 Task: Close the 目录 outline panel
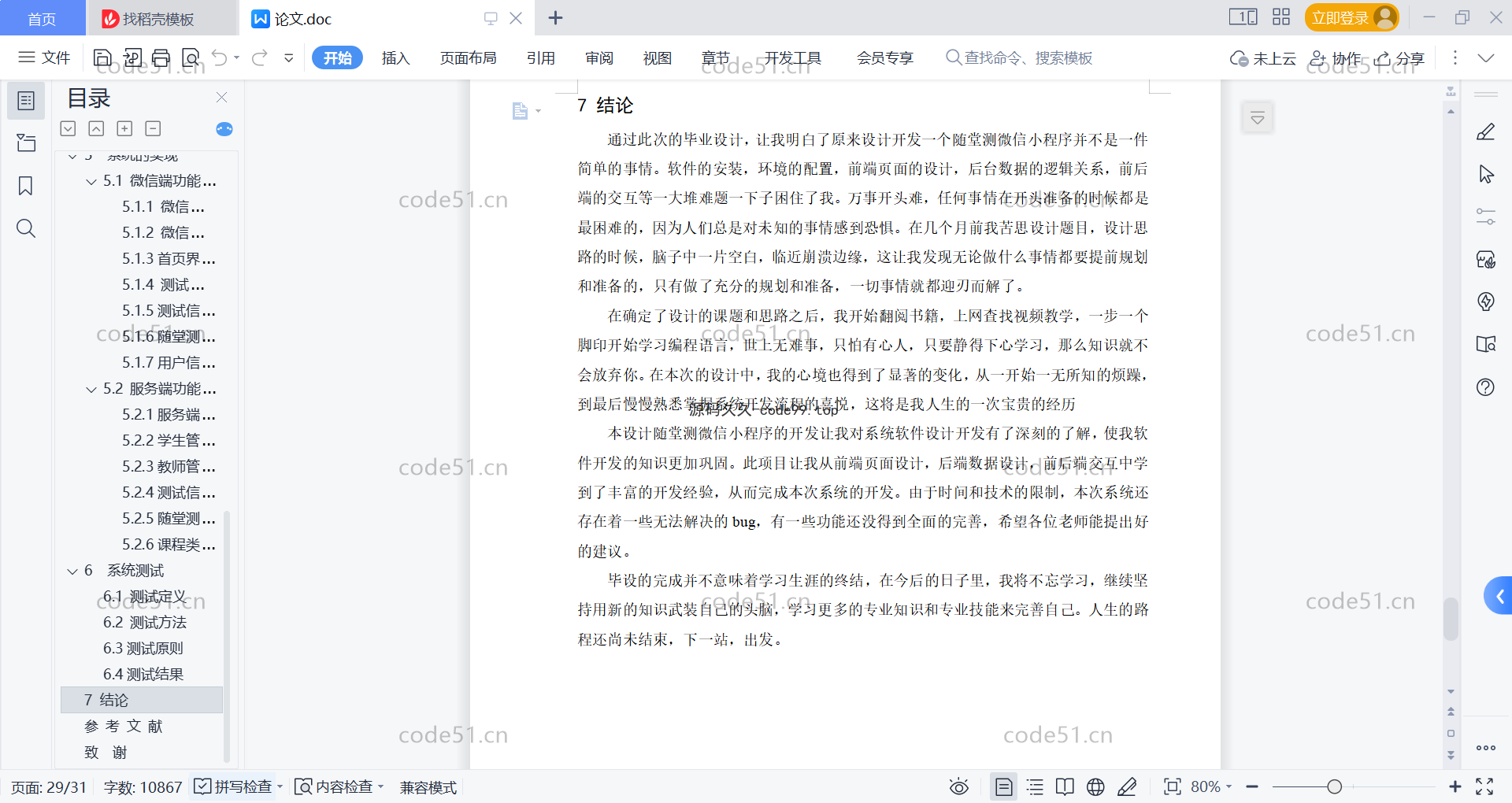(x=222, y=98)
